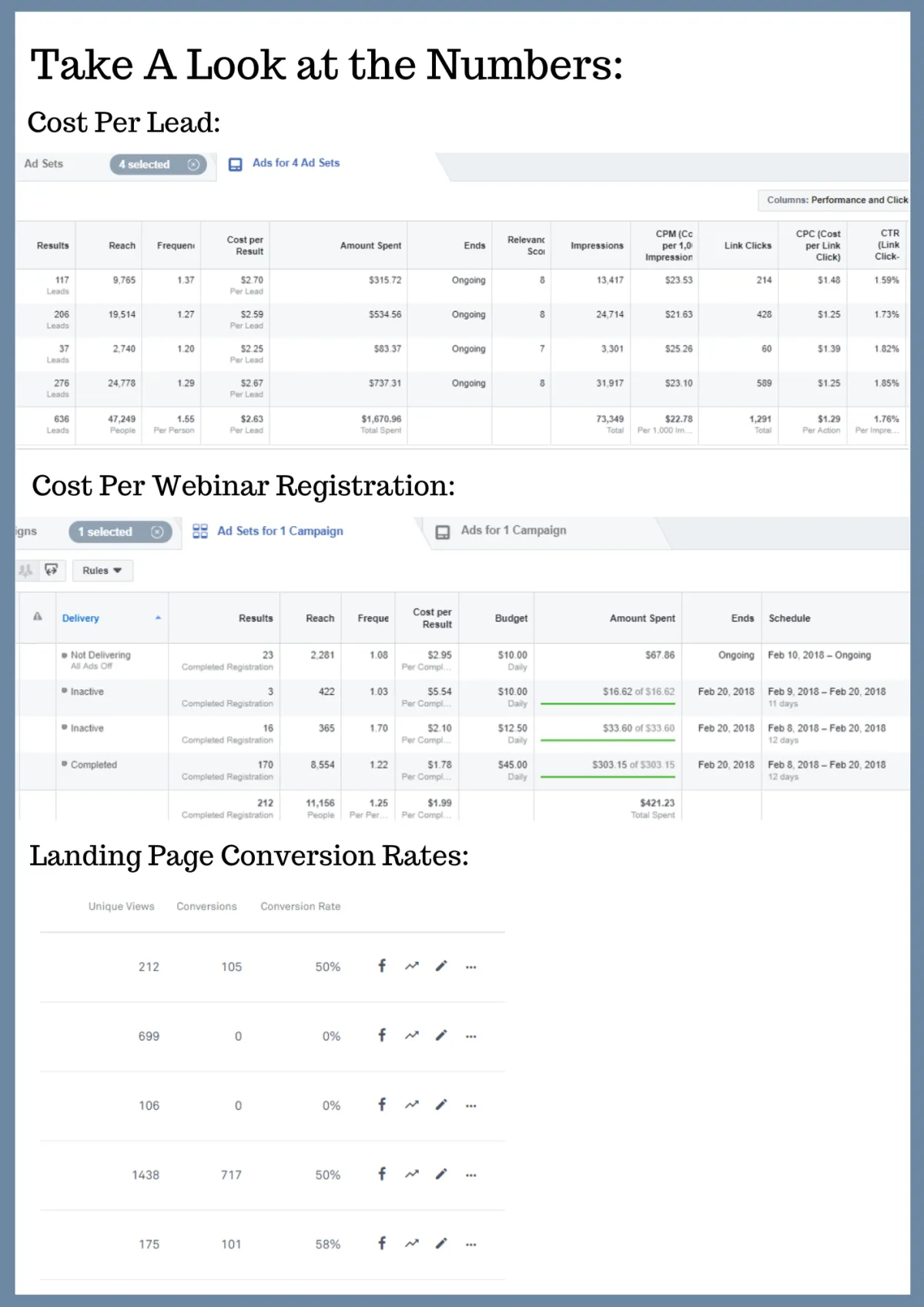Image resolution: width=924 pixels, height=1307 pixels.
Task: Clear the '1 selected' campaign filter
Action: point(157,532)
